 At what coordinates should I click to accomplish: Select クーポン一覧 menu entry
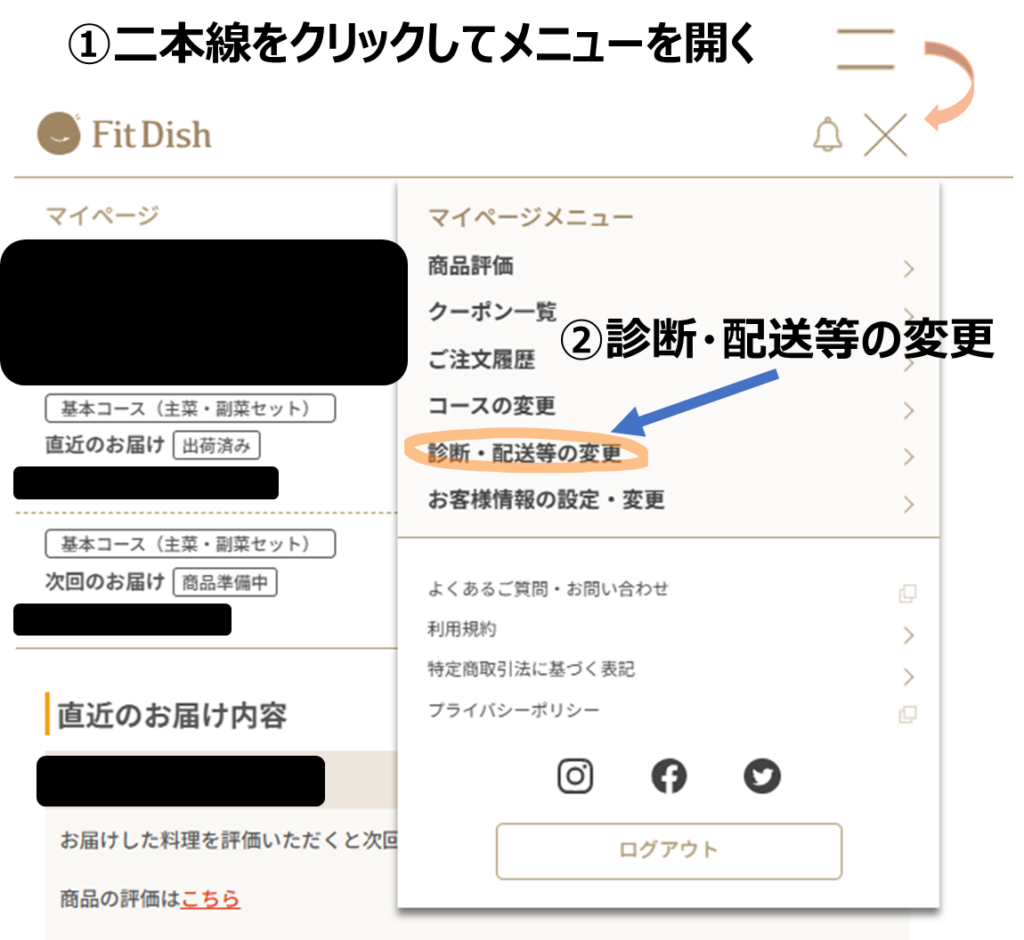click(671, 312)
